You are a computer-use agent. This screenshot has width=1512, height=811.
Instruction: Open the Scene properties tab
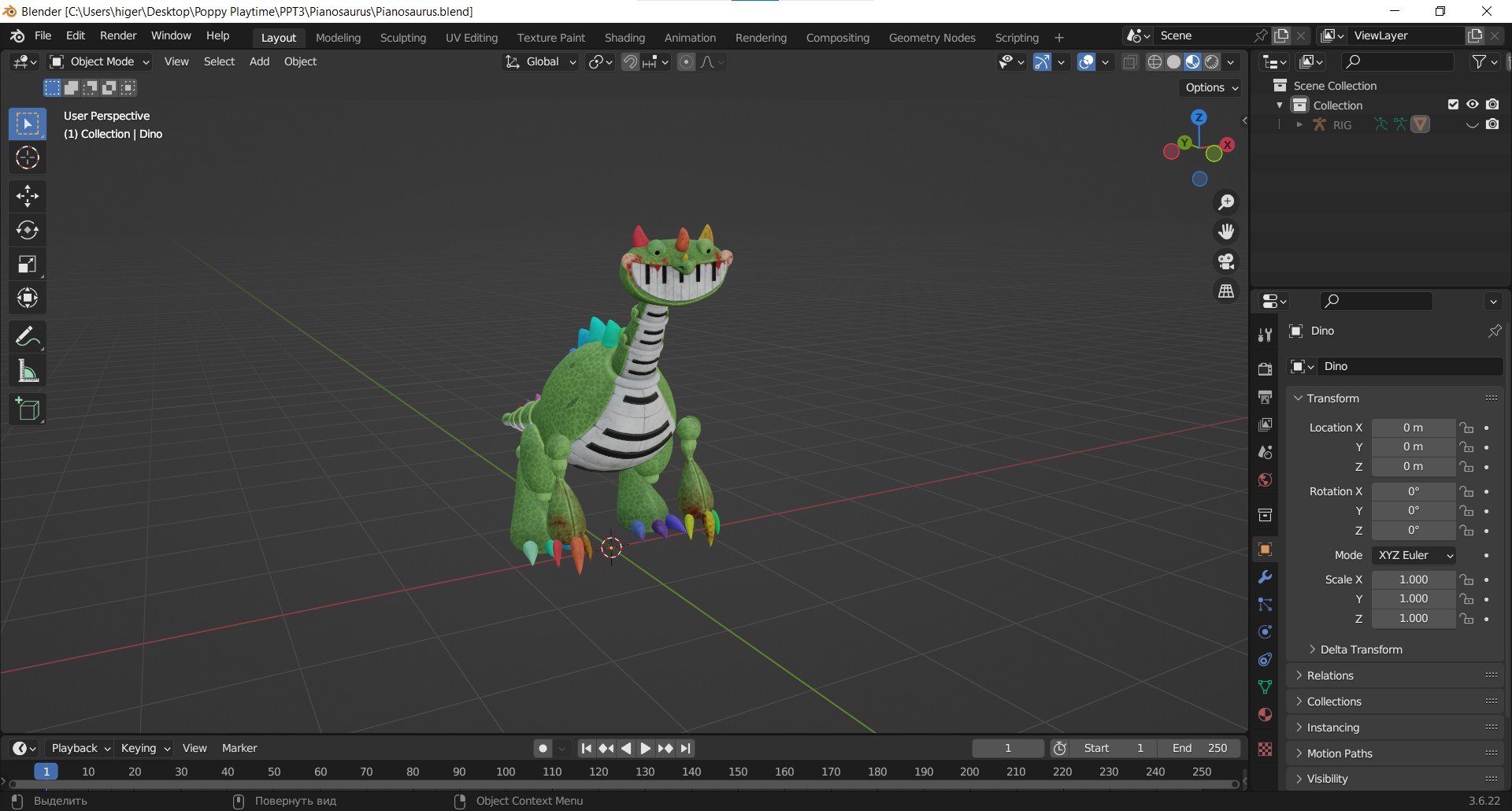coord(1265,453)
